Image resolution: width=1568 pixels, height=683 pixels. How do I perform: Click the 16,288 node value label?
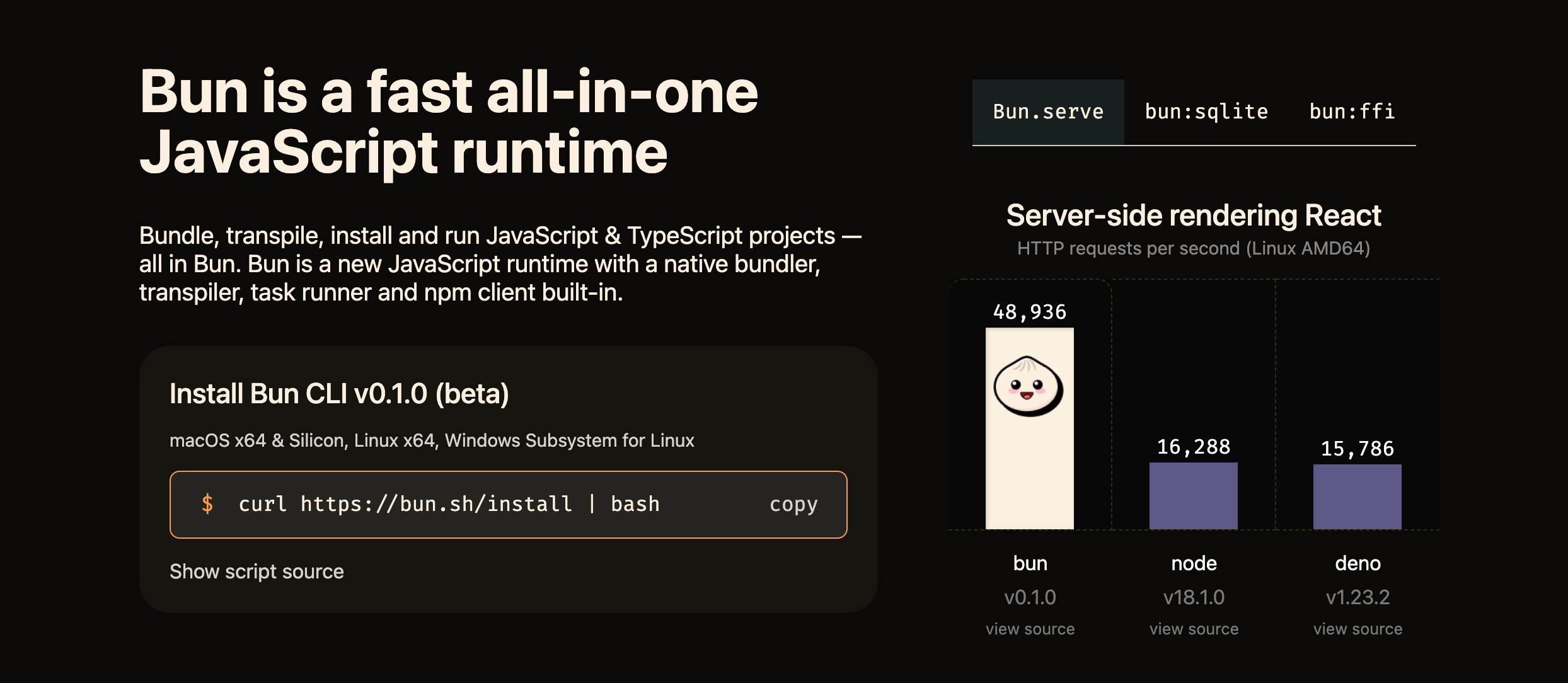point(1193,447)
